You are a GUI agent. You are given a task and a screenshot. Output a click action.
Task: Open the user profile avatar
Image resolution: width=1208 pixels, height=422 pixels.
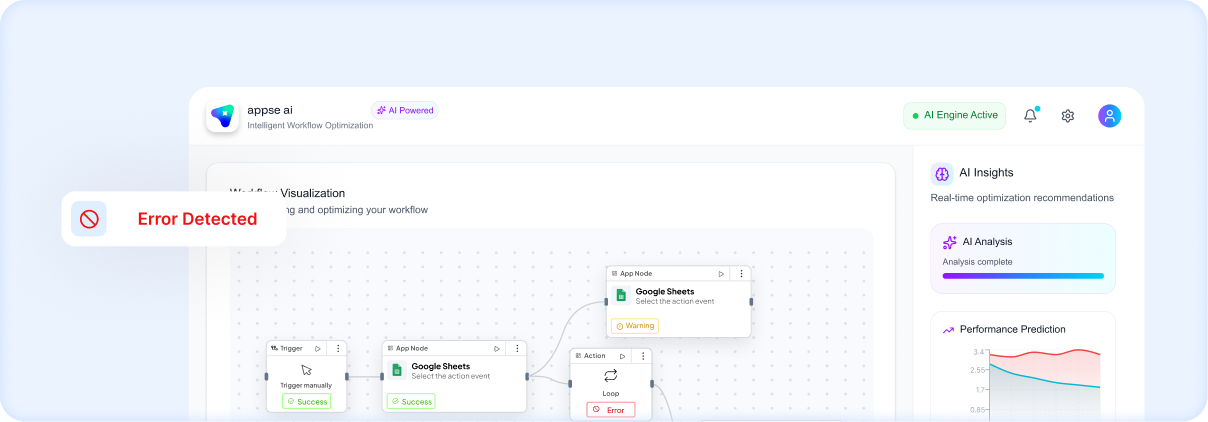pos(1109,116)
